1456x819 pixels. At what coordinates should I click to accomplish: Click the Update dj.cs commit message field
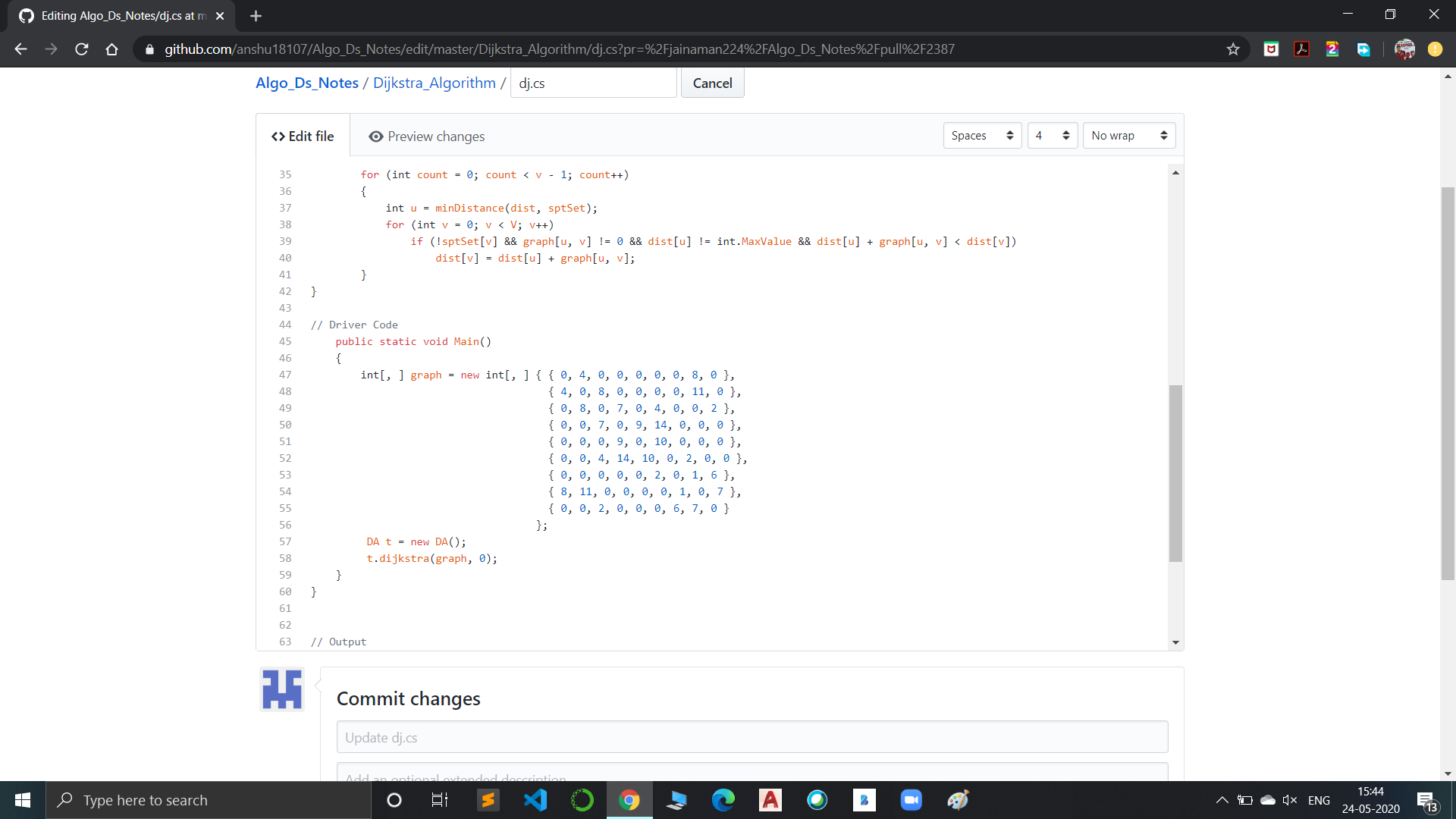[x=752, y=736]
